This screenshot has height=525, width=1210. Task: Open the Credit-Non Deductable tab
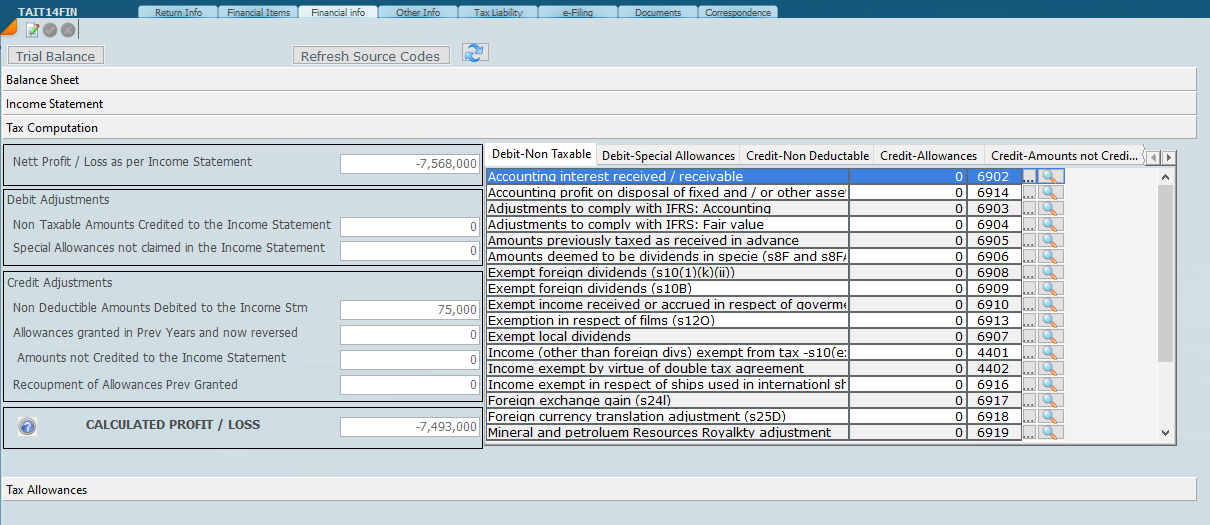click(807, 156)
